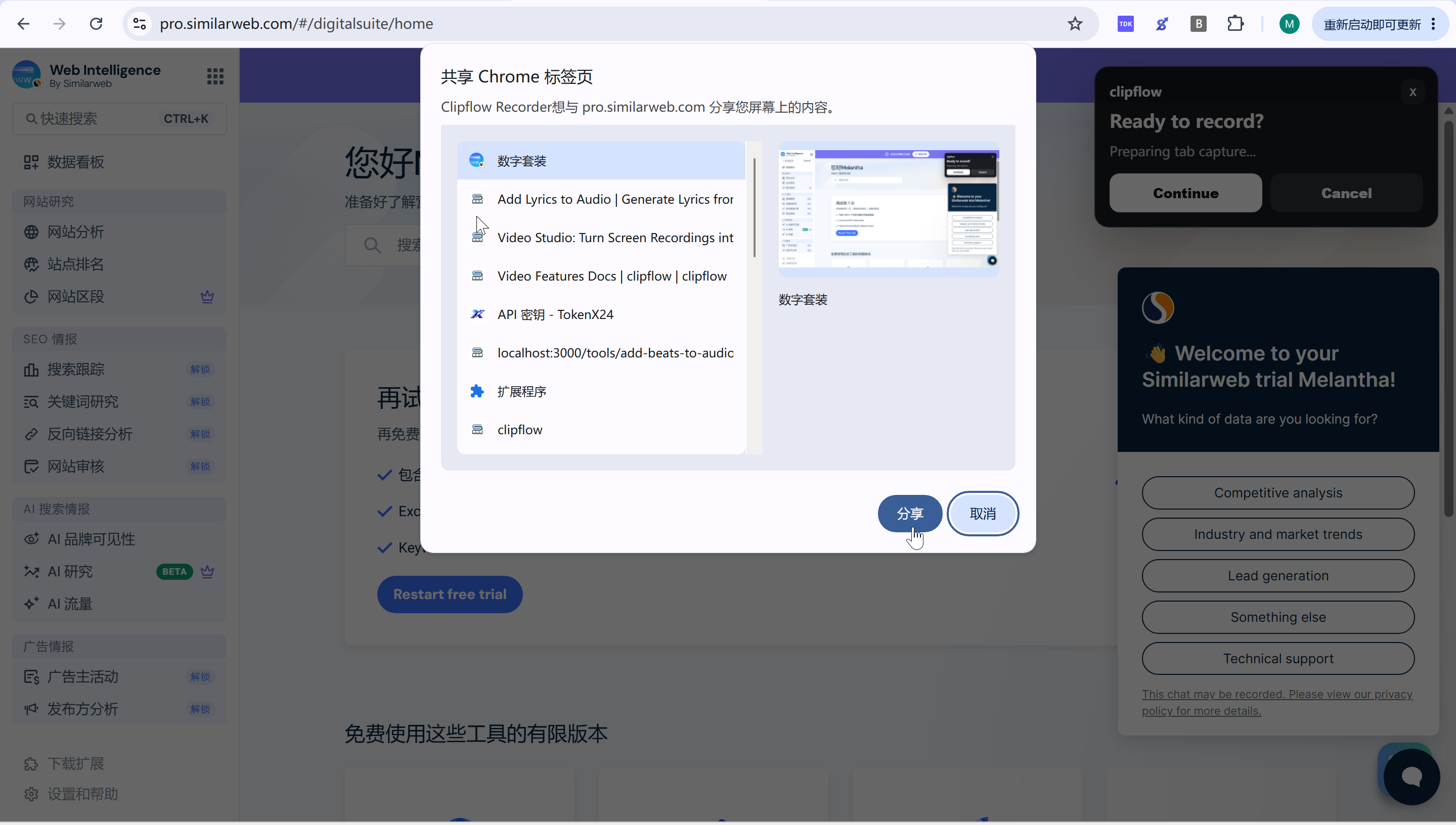Click the Web Intelligence logo

click(26, 75)
